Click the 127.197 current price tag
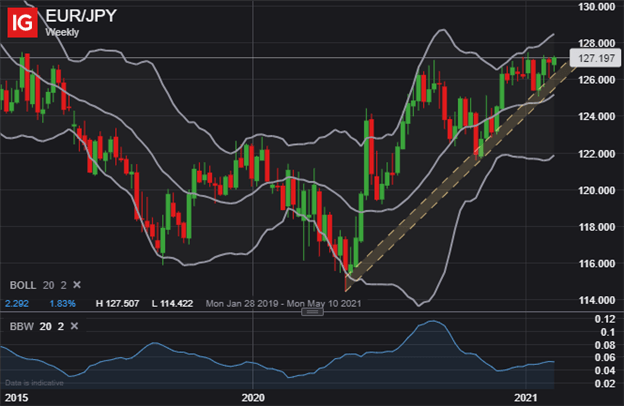Screen dimensions: 624x406 [596, 58]
